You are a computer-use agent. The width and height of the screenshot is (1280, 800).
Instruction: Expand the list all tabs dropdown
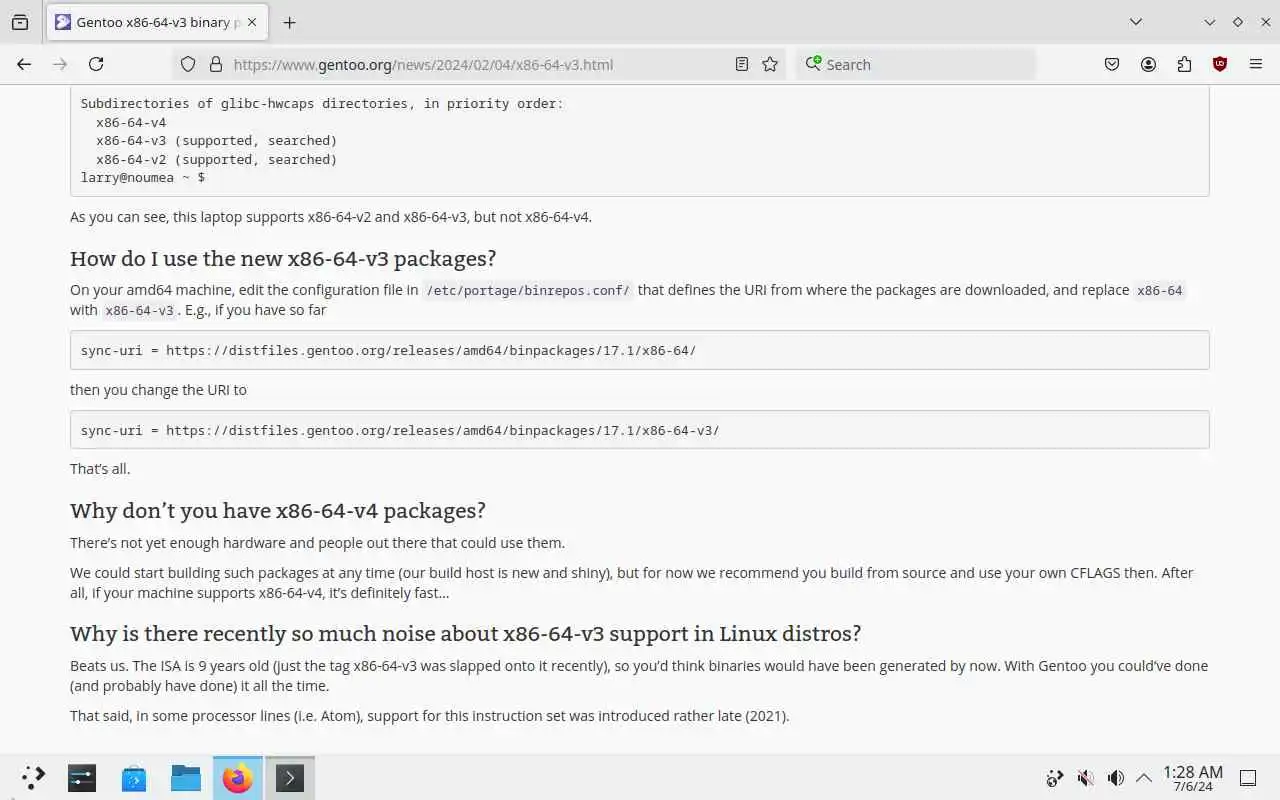pyautogui.click(x=1136, y=22)
